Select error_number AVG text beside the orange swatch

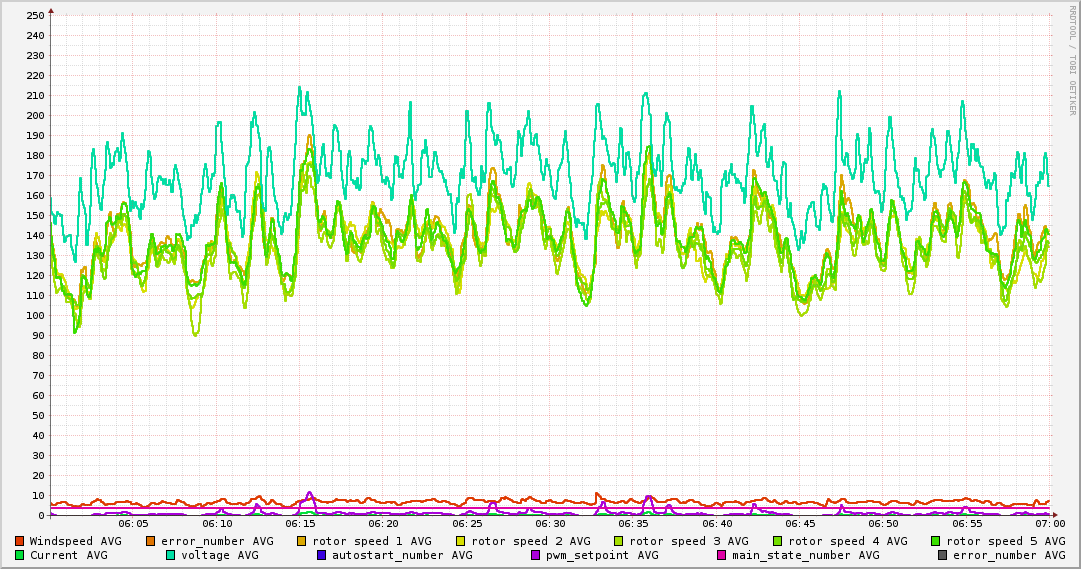click(217, 541)
